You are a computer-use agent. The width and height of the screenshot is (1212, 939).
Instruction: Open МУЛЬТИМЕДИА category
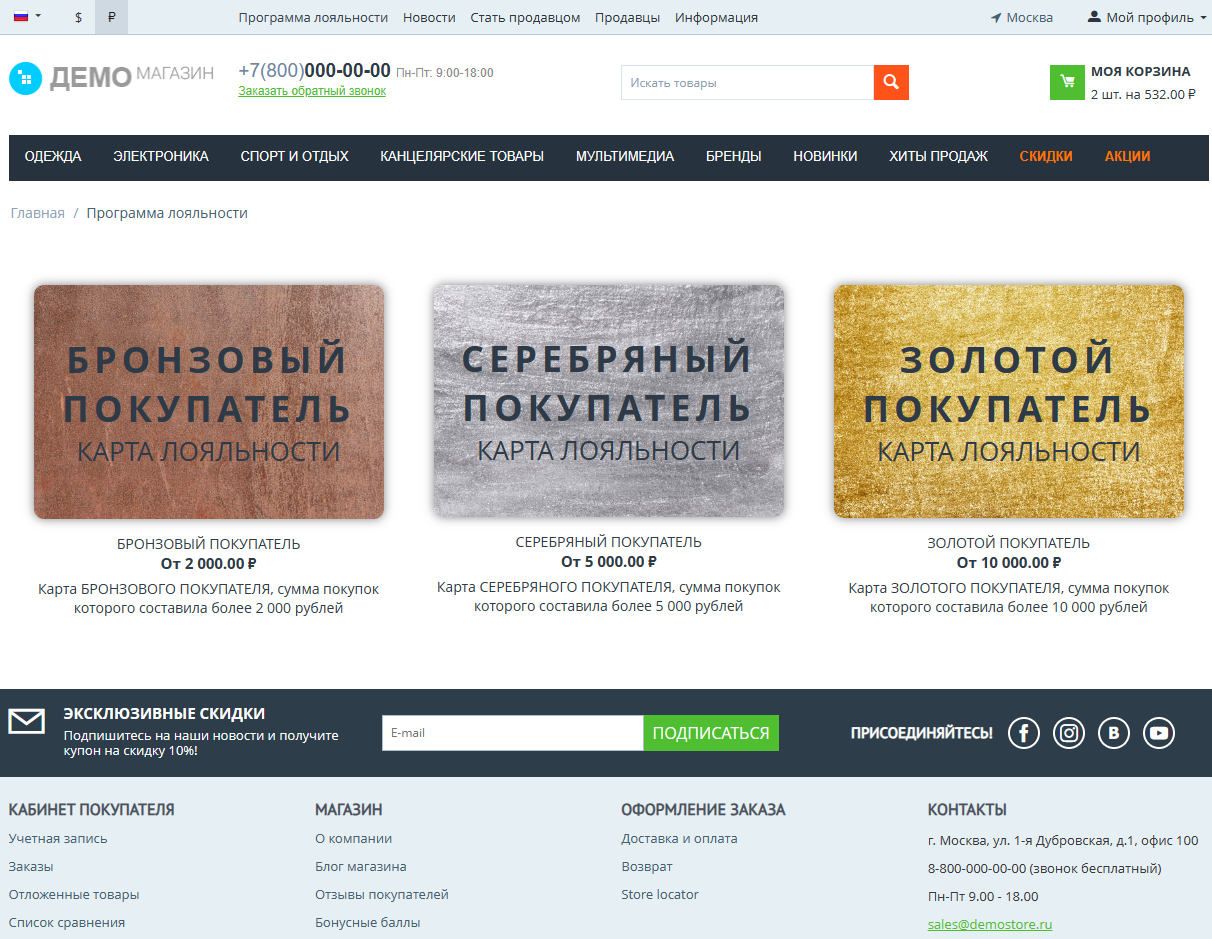click(x=625, y=156)
